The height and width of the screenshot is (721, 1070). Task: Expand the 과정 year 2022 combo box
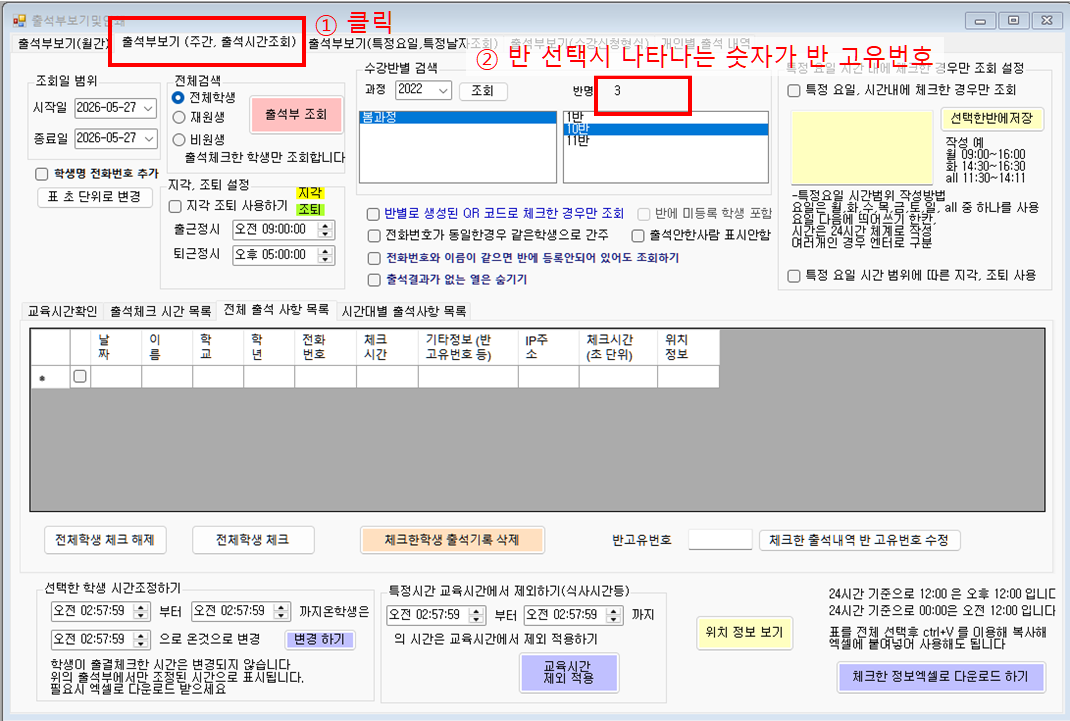(x=444, y=90)
